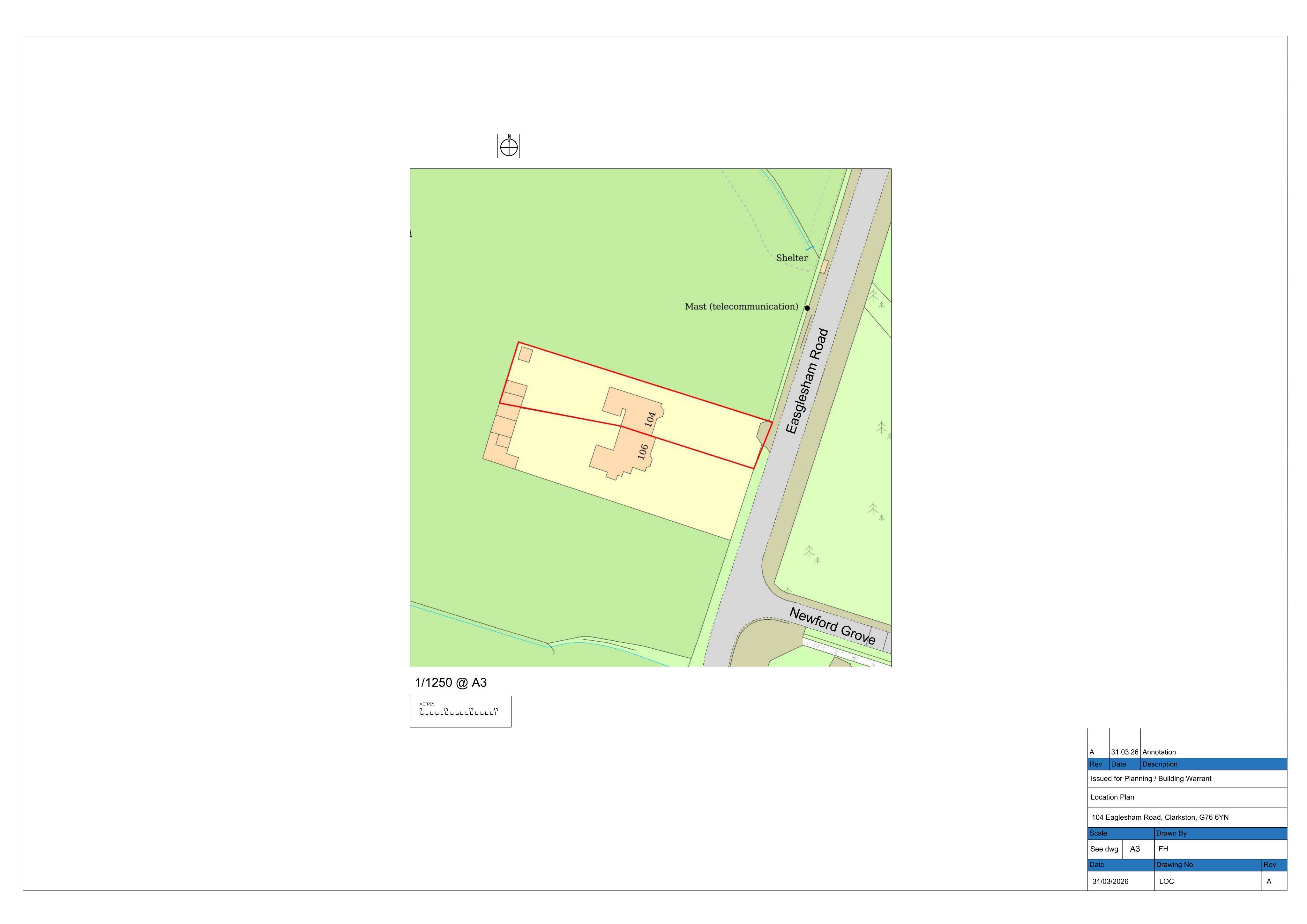Screen dimensions: 1307x924
Task: Click the 'FH' drawn by value
Action: (1163, 849)
